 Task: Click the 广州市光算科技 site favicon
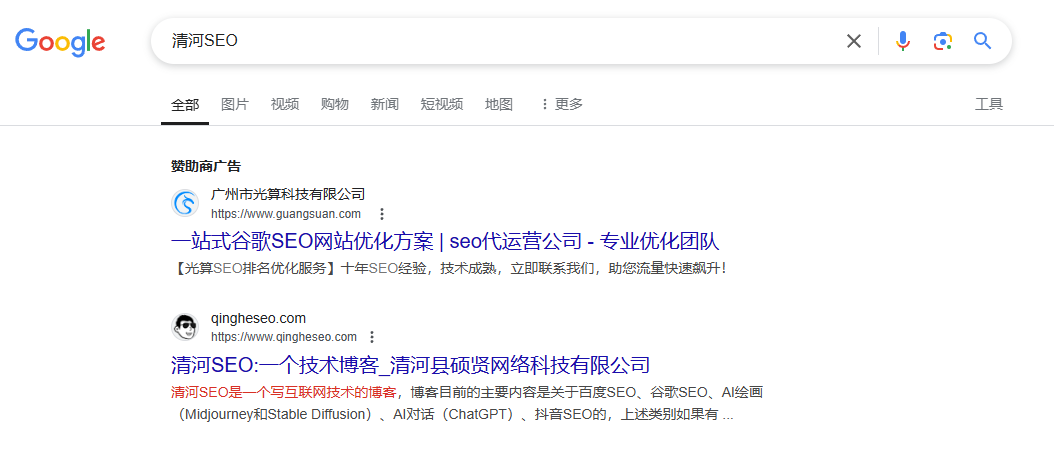[185, 203]
